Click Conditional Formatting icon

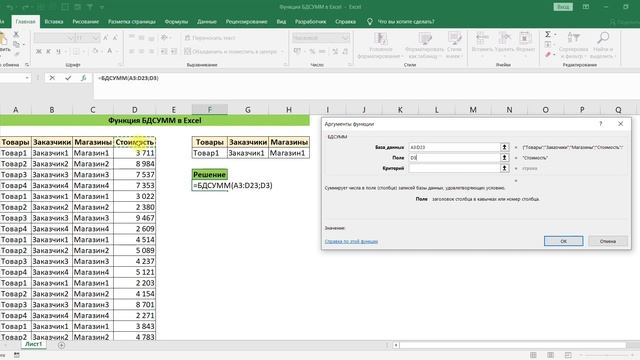[x=380, y=39]
